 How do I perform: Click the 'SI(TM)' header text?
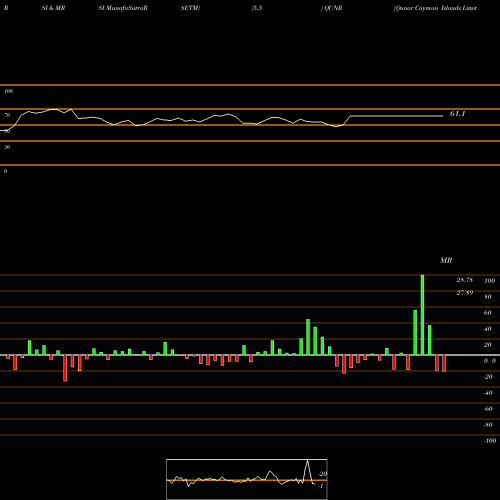click(x=190, y=8)
